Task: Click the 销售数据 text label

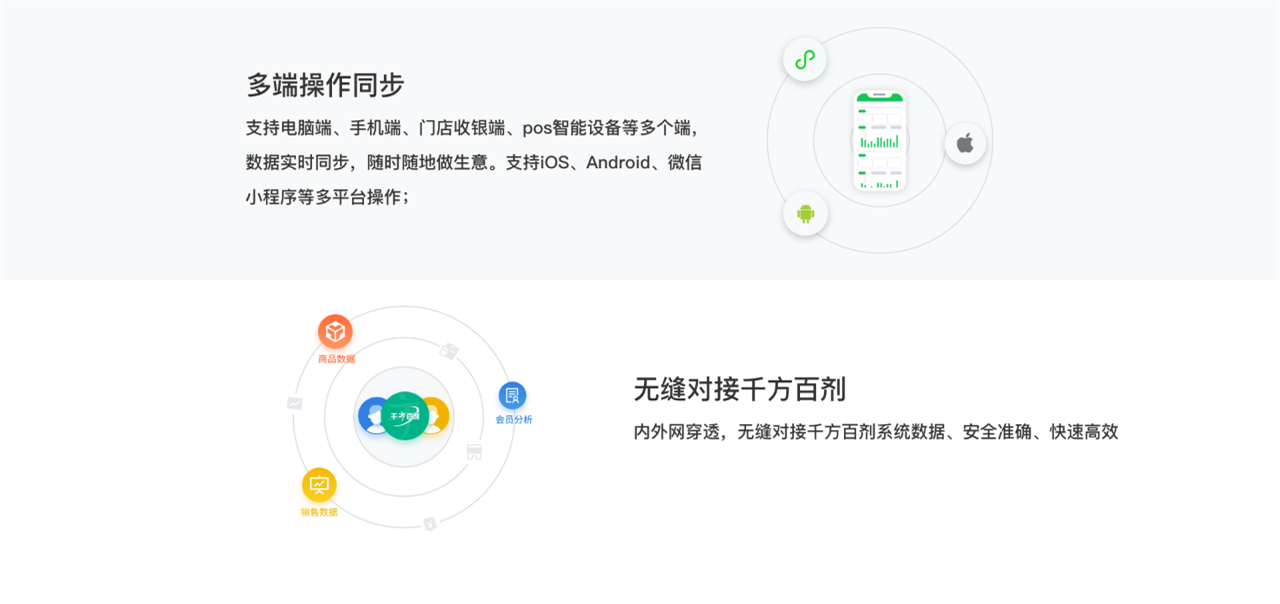Action: [319, 512]
